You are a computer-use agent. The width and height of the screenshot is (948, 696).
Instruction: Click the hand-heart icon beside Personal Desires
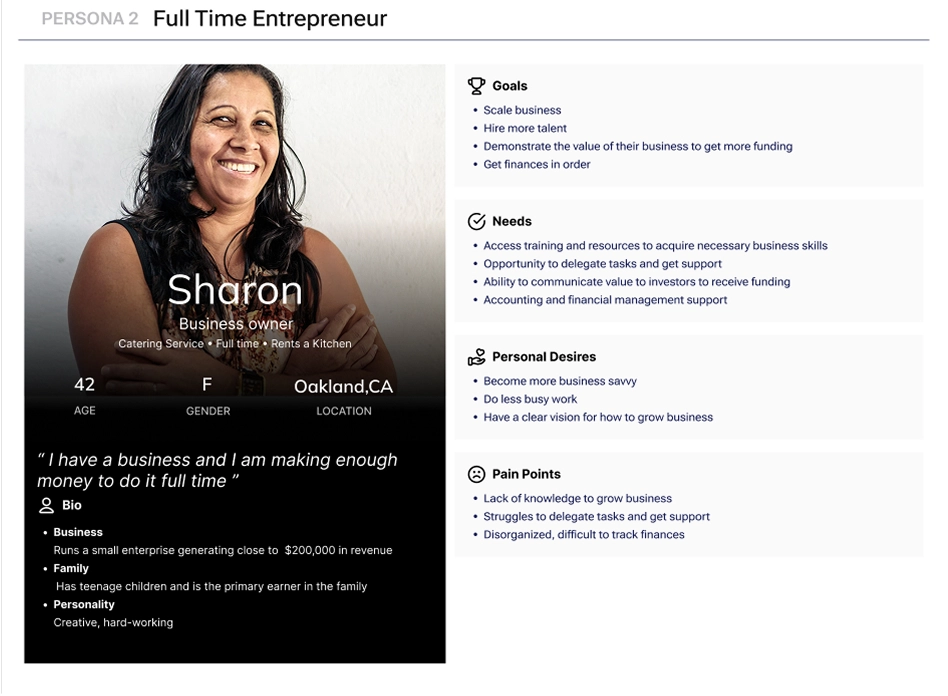pos(476,357)
